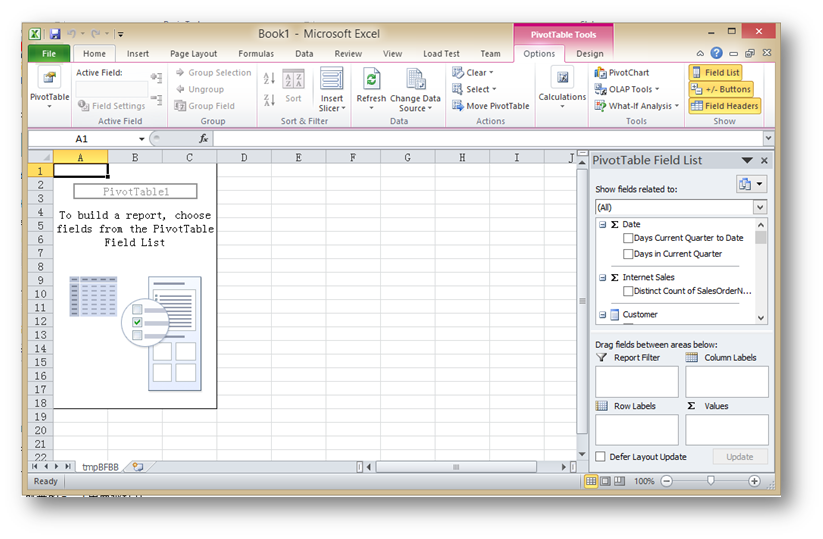Image resolution: width=823 pixels, height=539 pixels.
Task: Select column D header
Action: point(244,157)
